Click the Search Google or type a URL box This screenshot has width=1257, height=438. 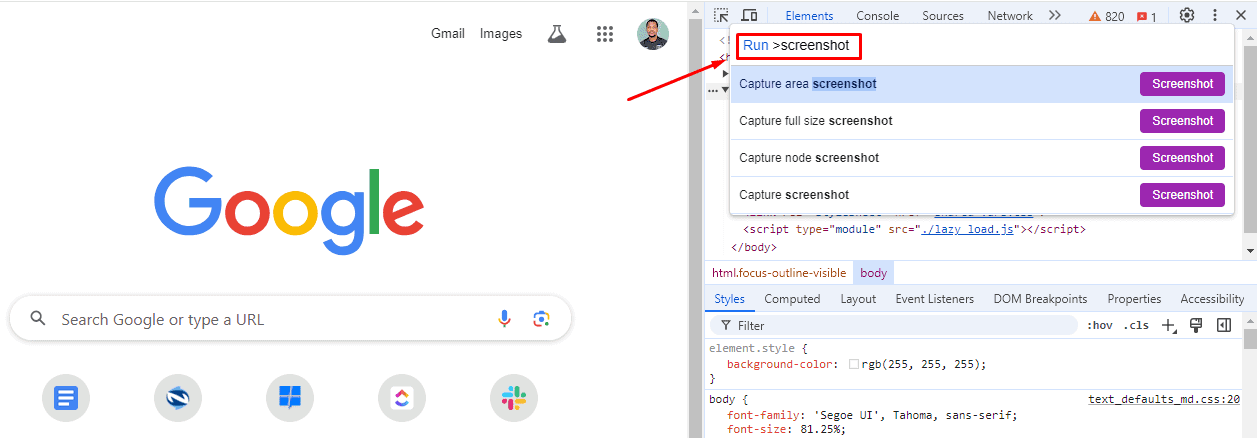290,319
